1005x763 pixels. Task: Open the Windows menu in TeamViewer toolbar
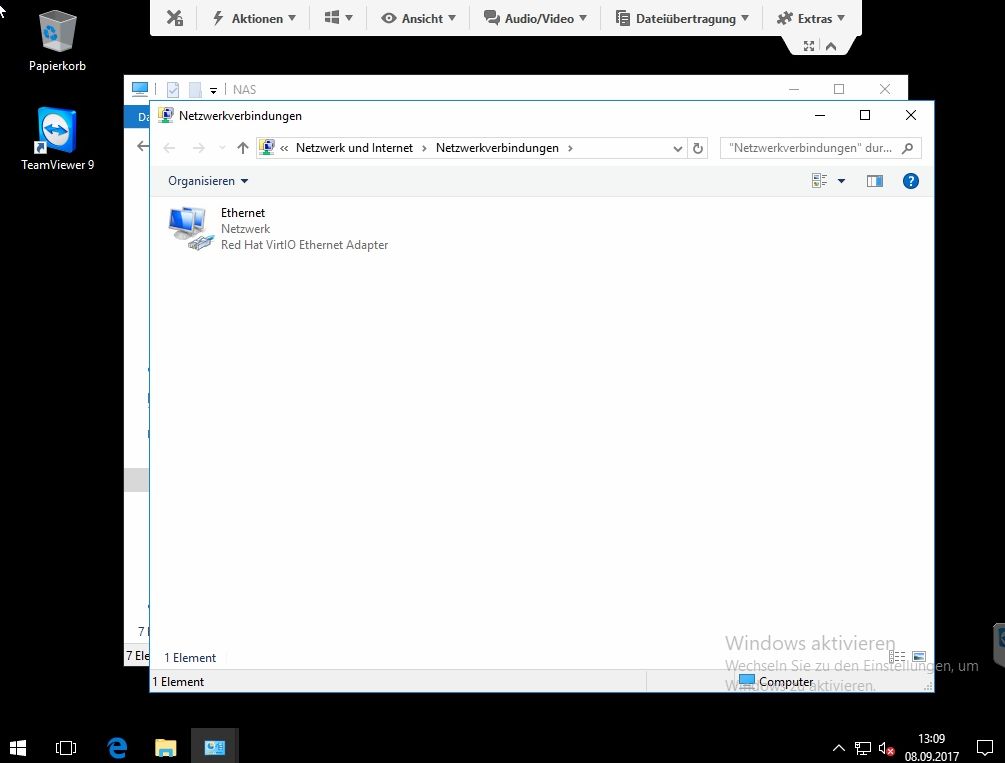click(x=338, y=18)
